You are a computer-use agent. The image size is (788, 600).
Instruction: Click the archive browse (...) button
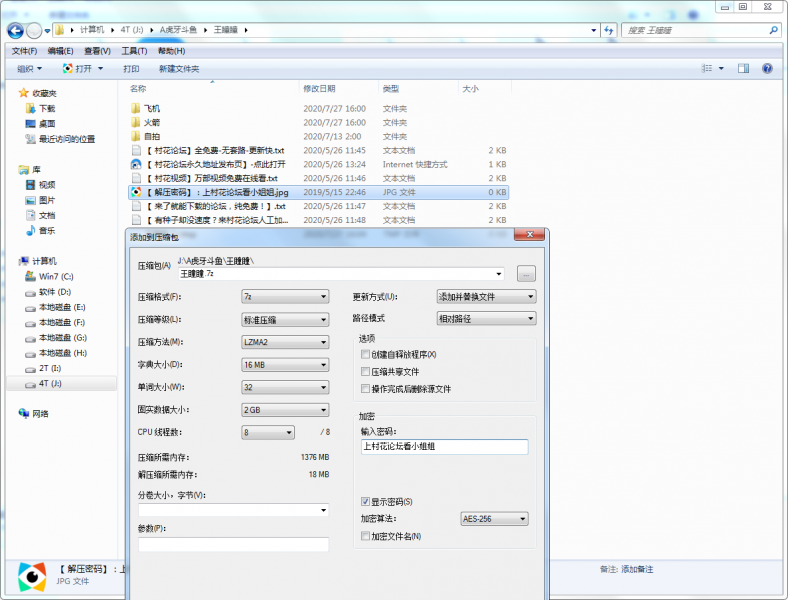[526, 274]
